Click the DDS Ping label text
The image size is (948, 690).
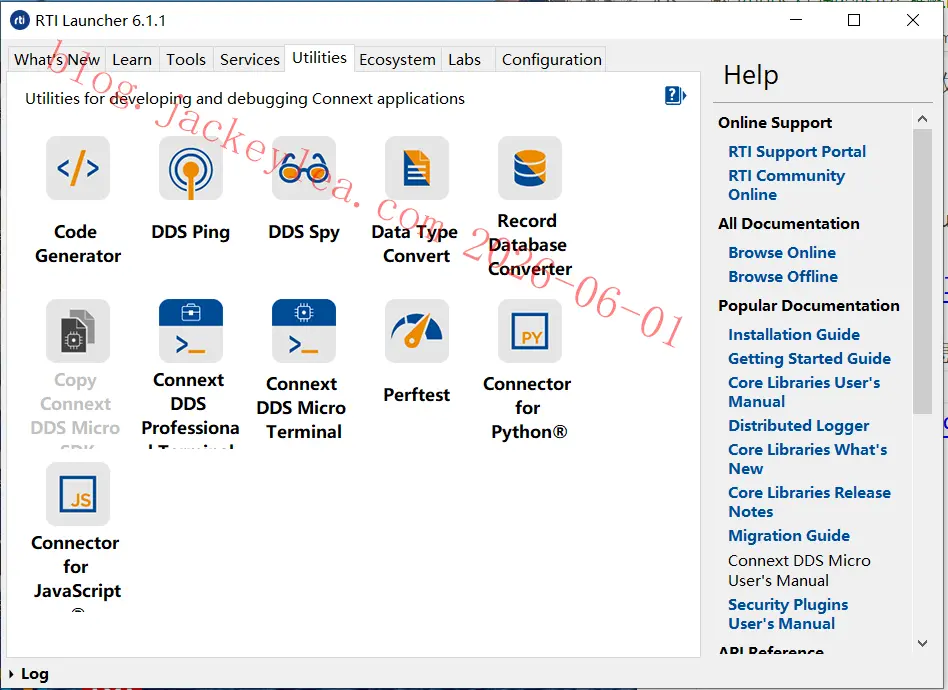[x=190, y=232]
